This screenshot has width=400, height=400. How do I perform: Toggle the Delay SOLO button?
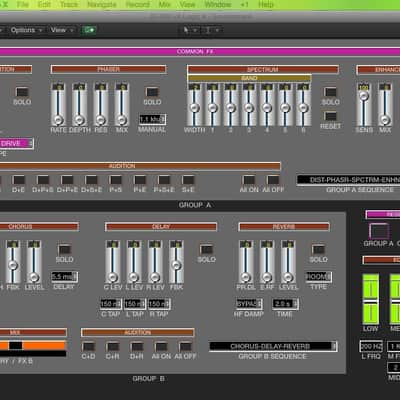click(x=206, y=249)
